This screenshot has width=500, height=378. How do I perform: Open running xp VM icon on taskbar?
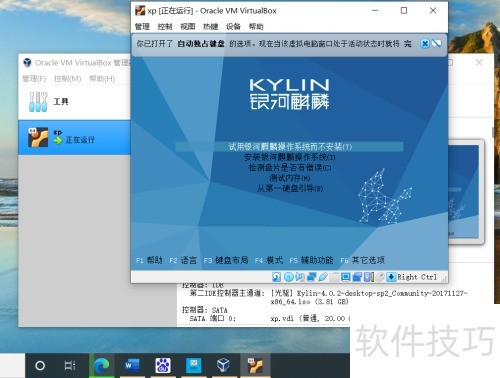click(x=255, y=366)
